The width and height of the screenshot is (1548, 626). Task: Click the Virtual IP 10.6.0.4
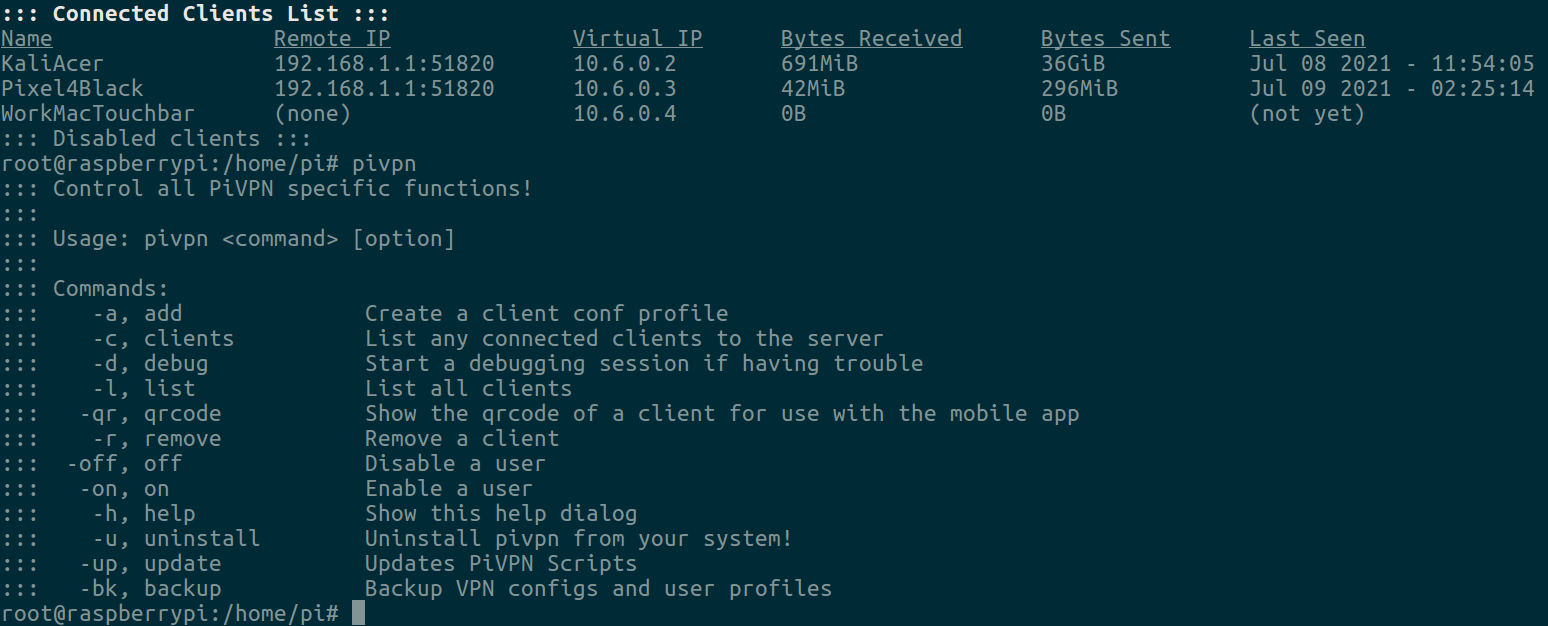[x=625, y=114]
